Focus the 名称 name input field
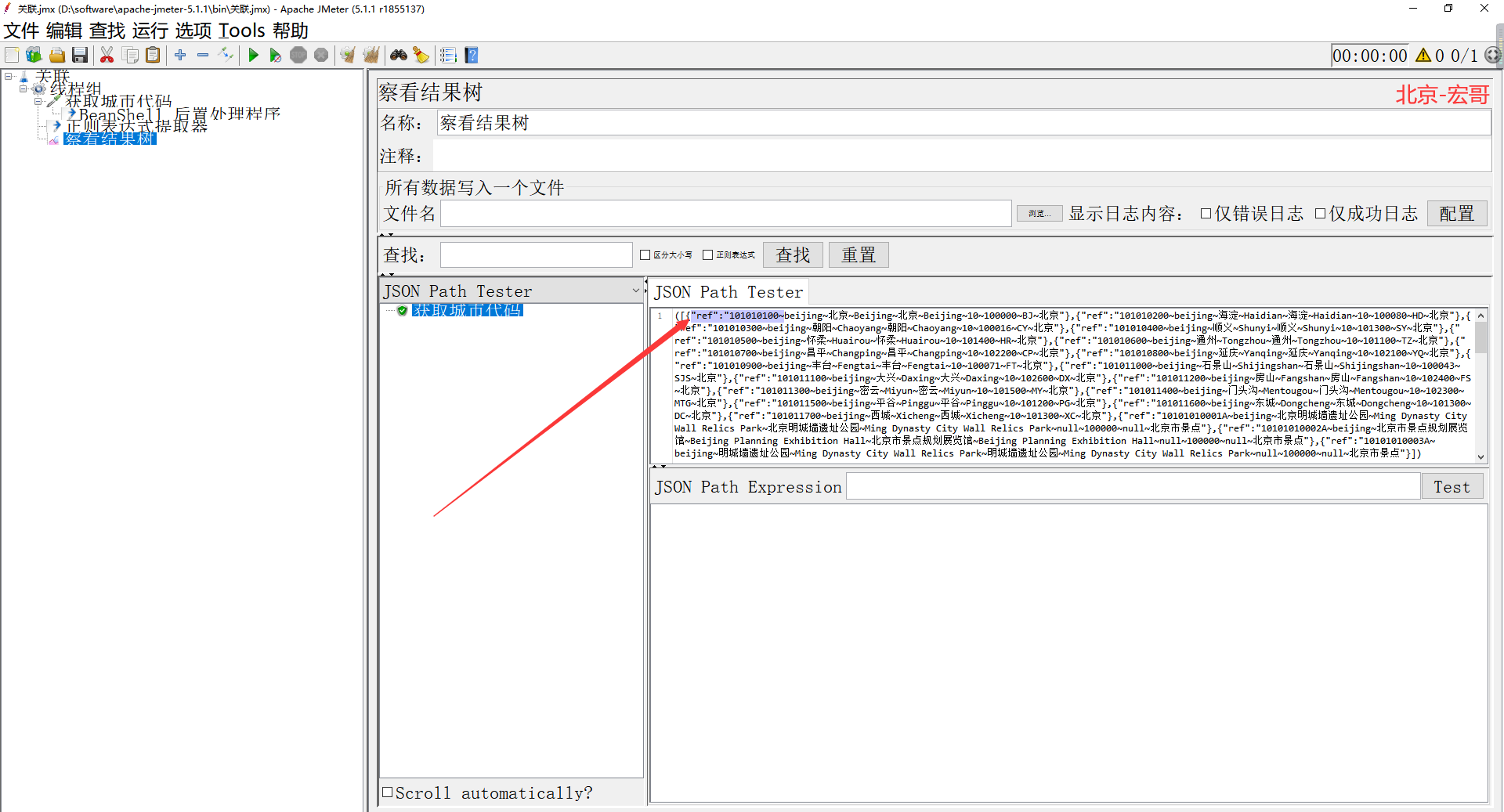Screen dimensions: 1504x812 click(963, 123)
